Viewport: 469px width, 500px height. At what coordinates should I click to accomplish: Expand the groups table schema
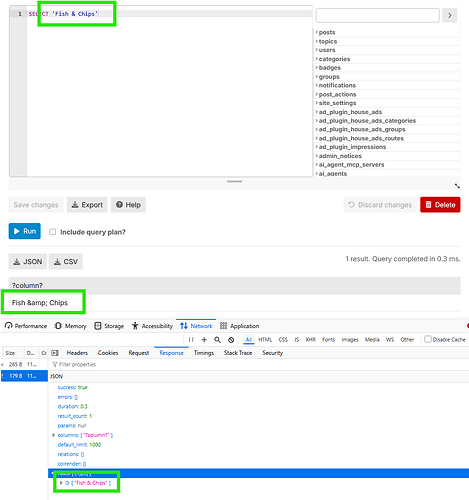tap(328, 77)
